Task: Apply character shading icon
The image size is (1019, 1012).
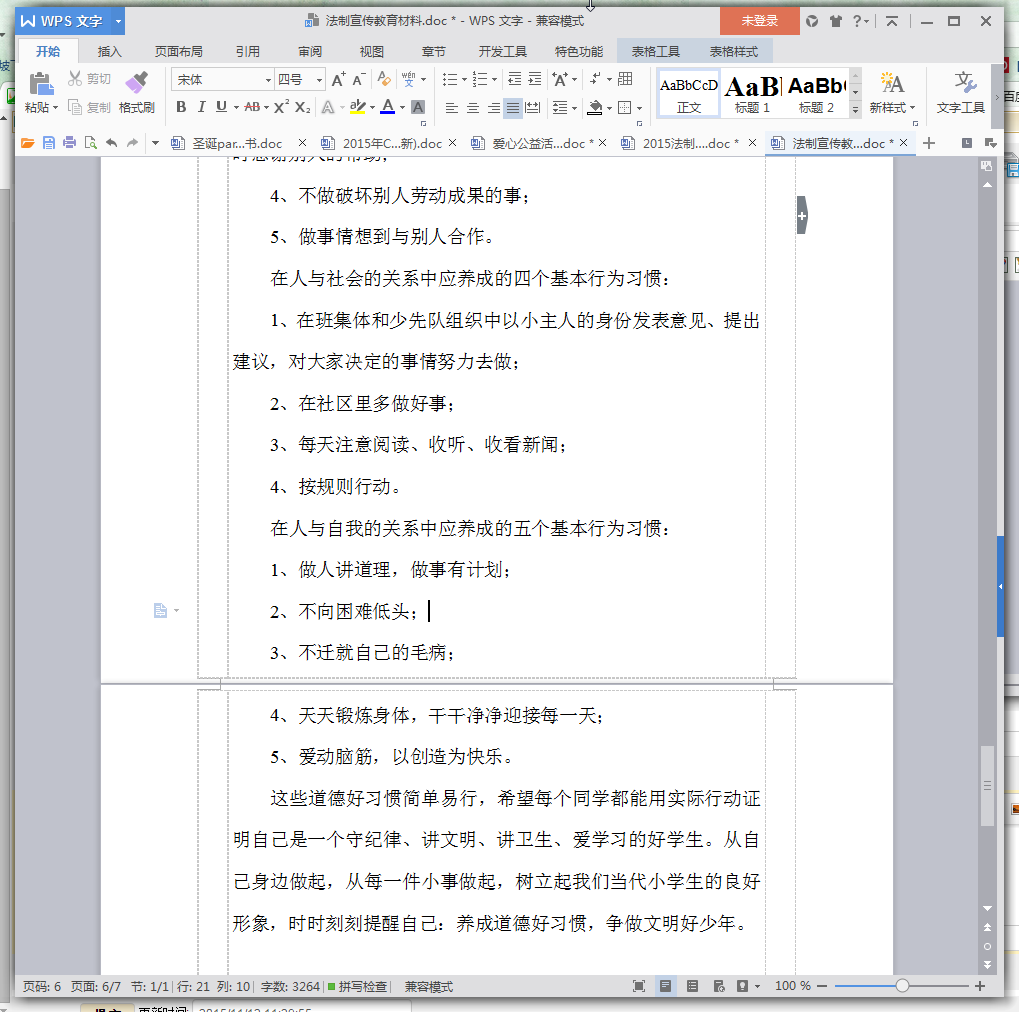Action: [x=418, y=107]
